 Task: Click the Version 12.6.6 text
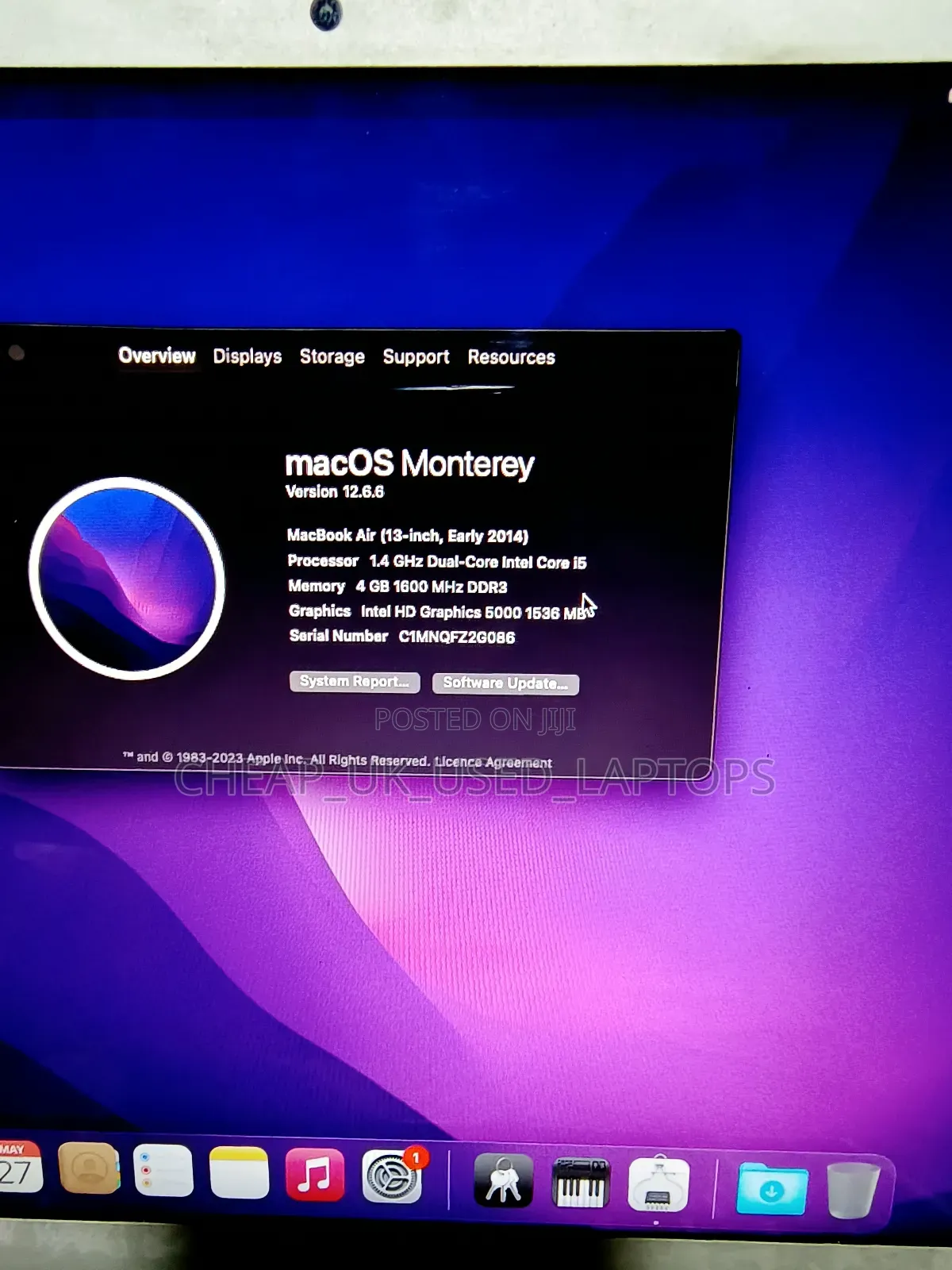(335, 491)
